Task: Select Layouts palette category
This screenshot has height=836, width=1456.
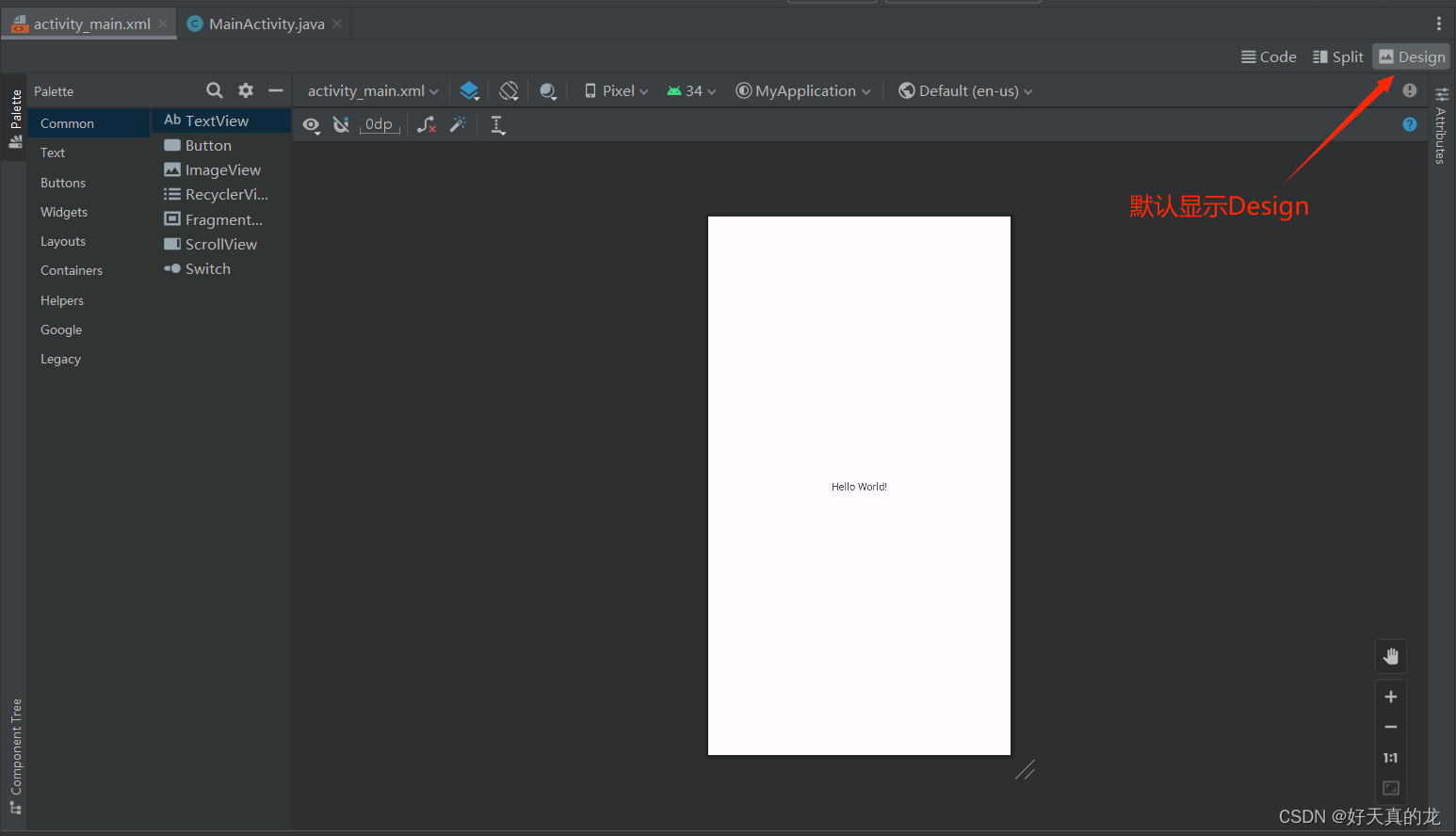Action: [89, 241]
